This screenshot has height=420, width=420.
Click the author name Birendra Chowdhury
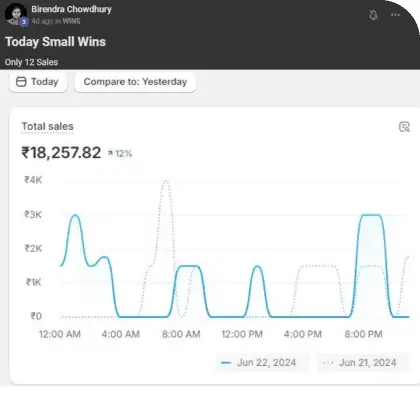pos(71,9)
